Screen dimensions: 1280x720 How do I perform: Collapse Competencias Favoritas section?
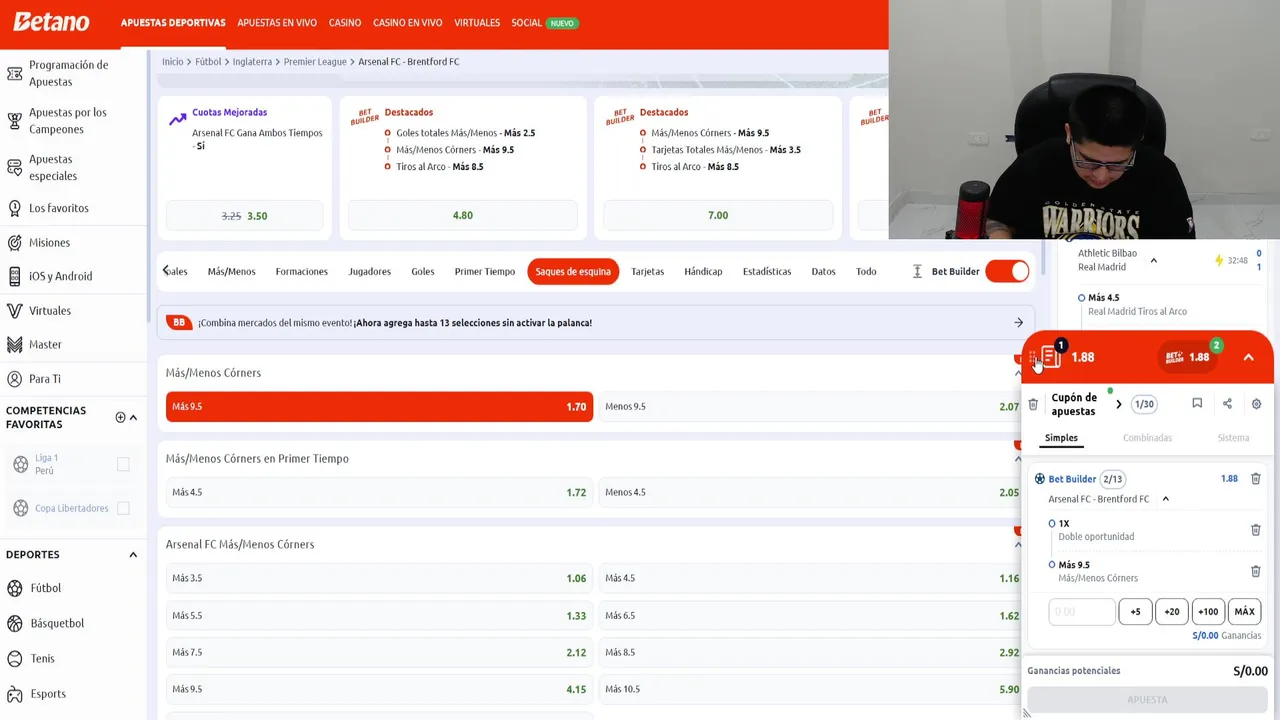point(133,417)
